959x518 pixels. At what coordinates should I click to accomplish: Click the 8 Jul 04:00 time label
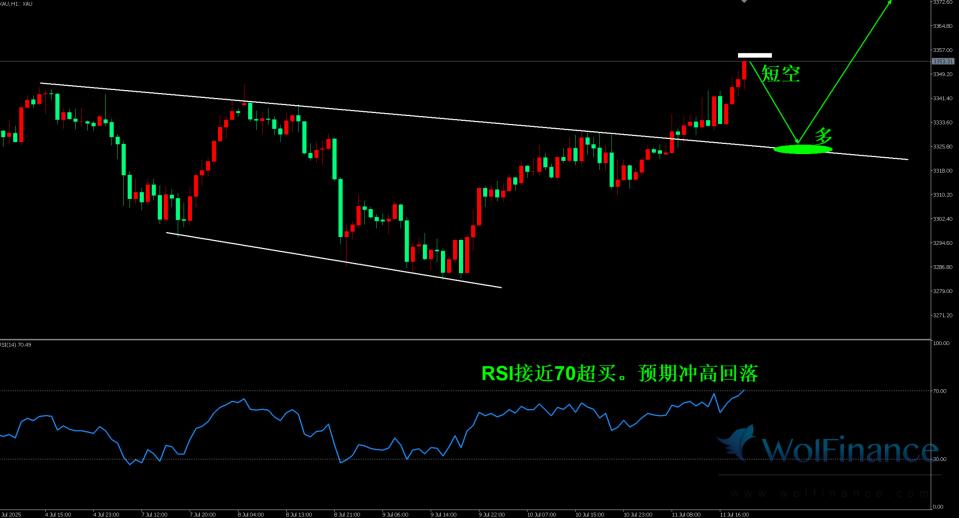[x=251, y=515]
